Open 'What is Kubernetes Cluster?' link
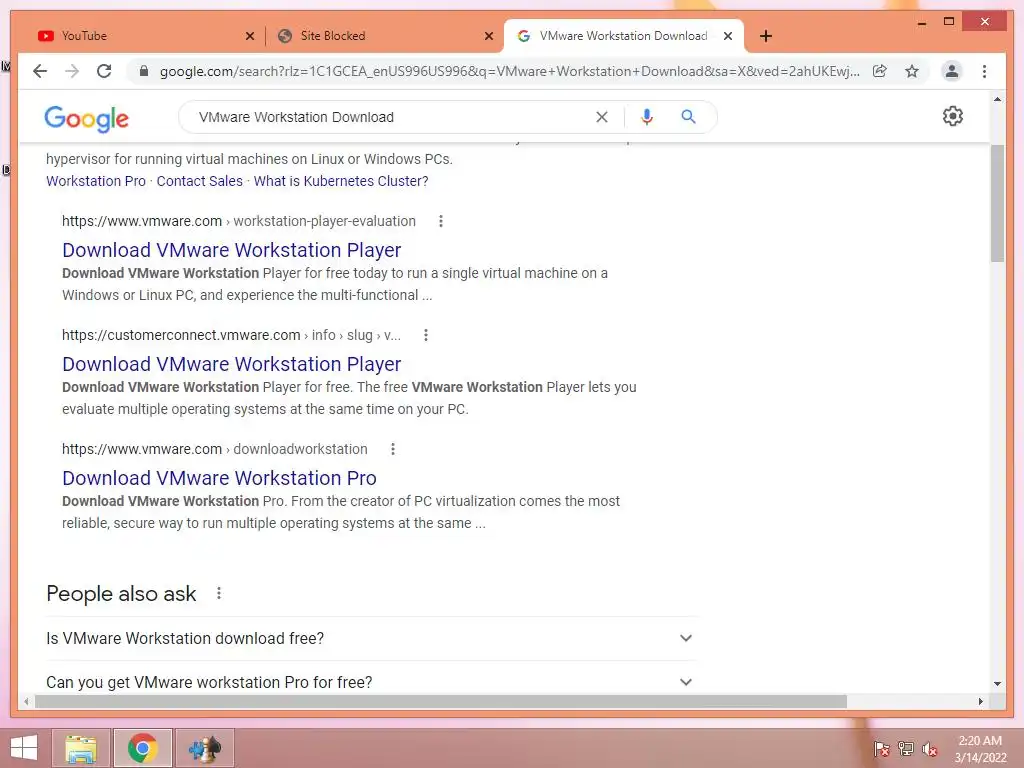 click(x=341, y=181)
